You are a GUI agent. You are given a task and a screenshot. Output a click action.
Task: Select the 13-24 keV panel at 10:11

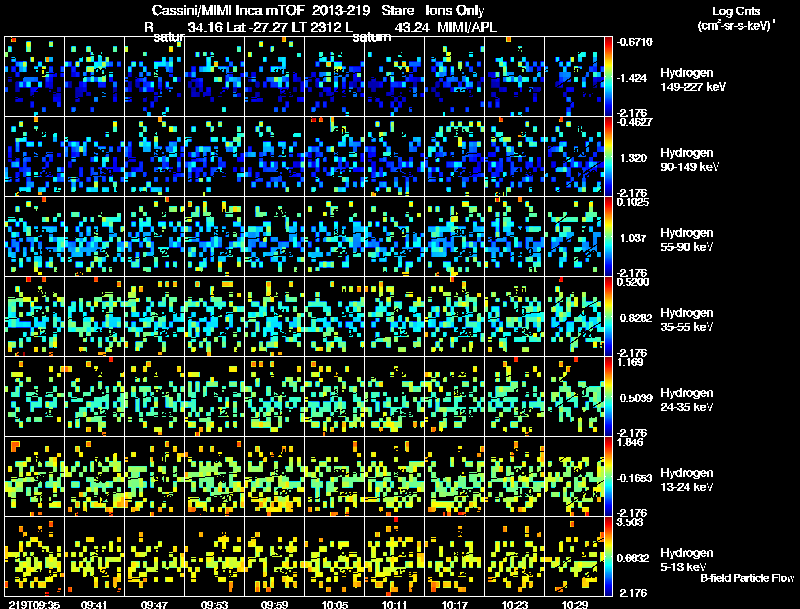(x=394, y=476)
